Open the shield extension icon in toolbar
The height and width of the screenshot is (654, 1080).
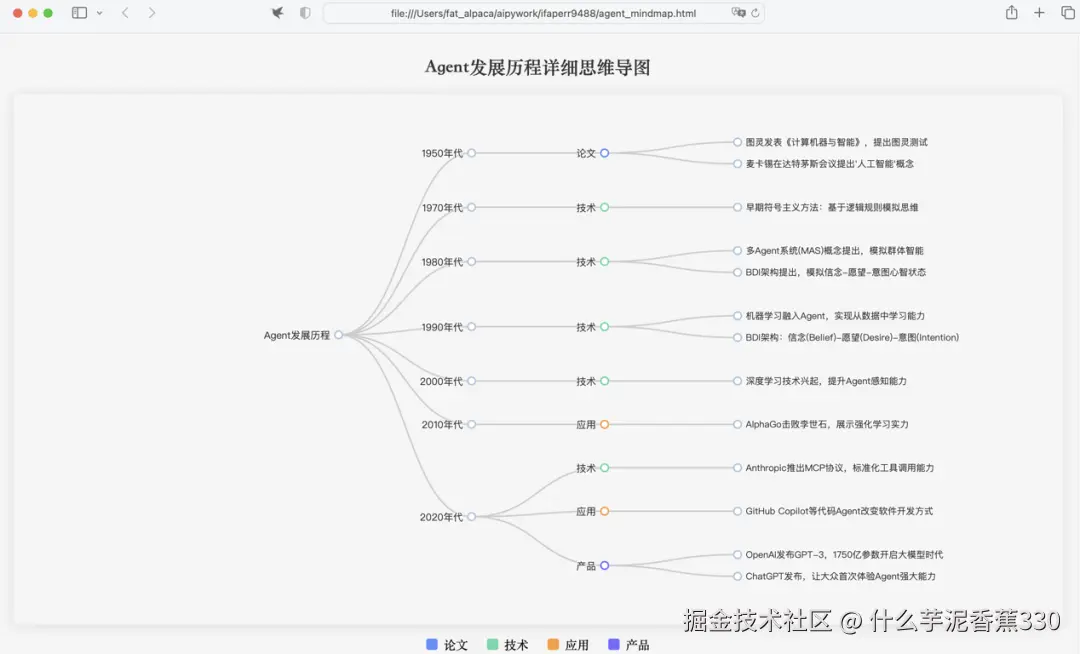pos(305,14)
